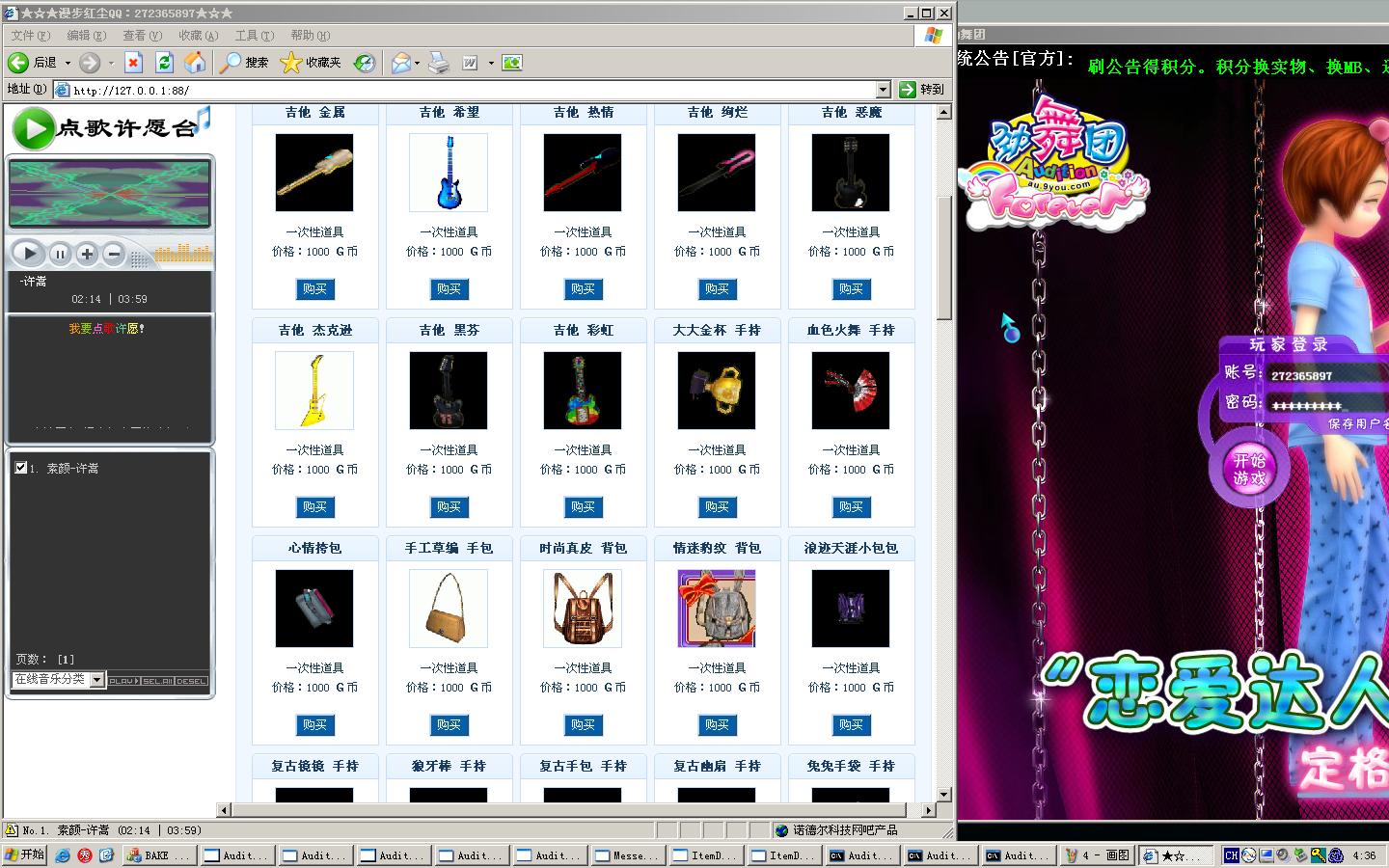
Task: Uncheck the song 素颜-许嵩 checkbox
Action: click(21, 468)
